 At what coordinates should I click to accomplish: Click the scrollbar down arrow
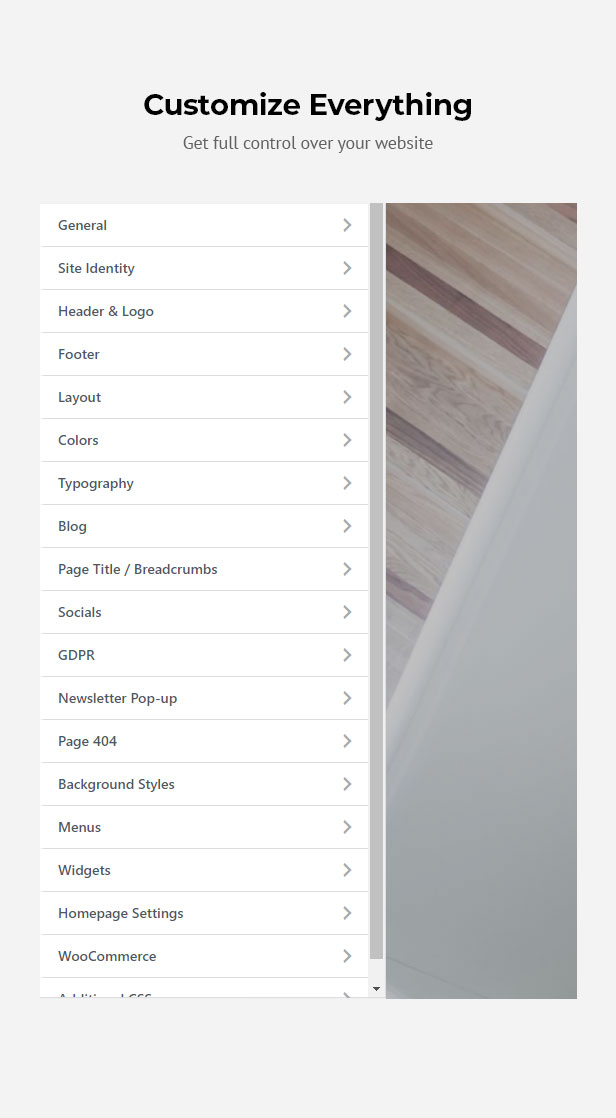point(376,989)
